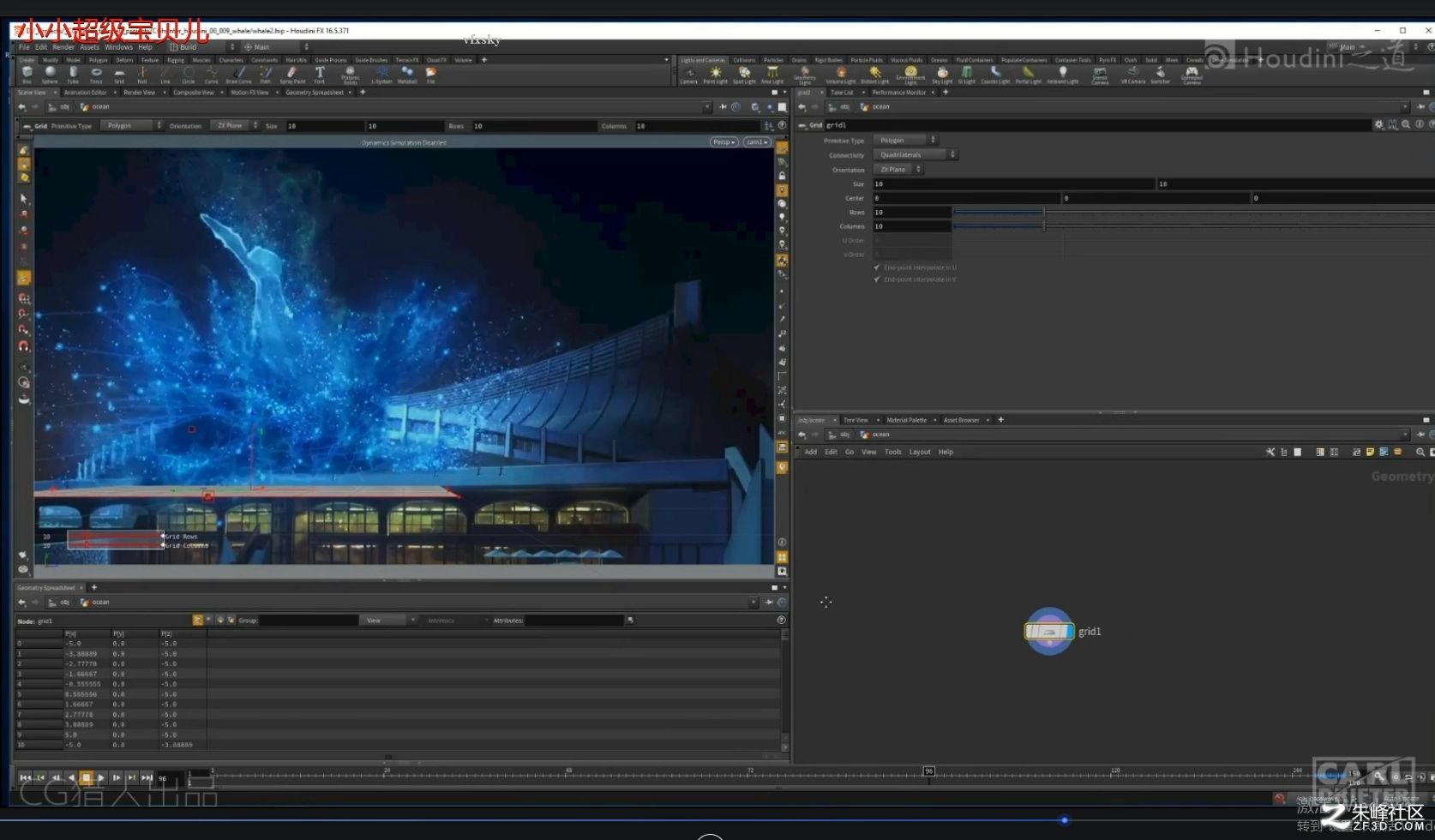Image resolution: width=1435 pixels, height=840 pixels.
Task: Select the Sphere shelf tool
Action: tap(50, 75)
